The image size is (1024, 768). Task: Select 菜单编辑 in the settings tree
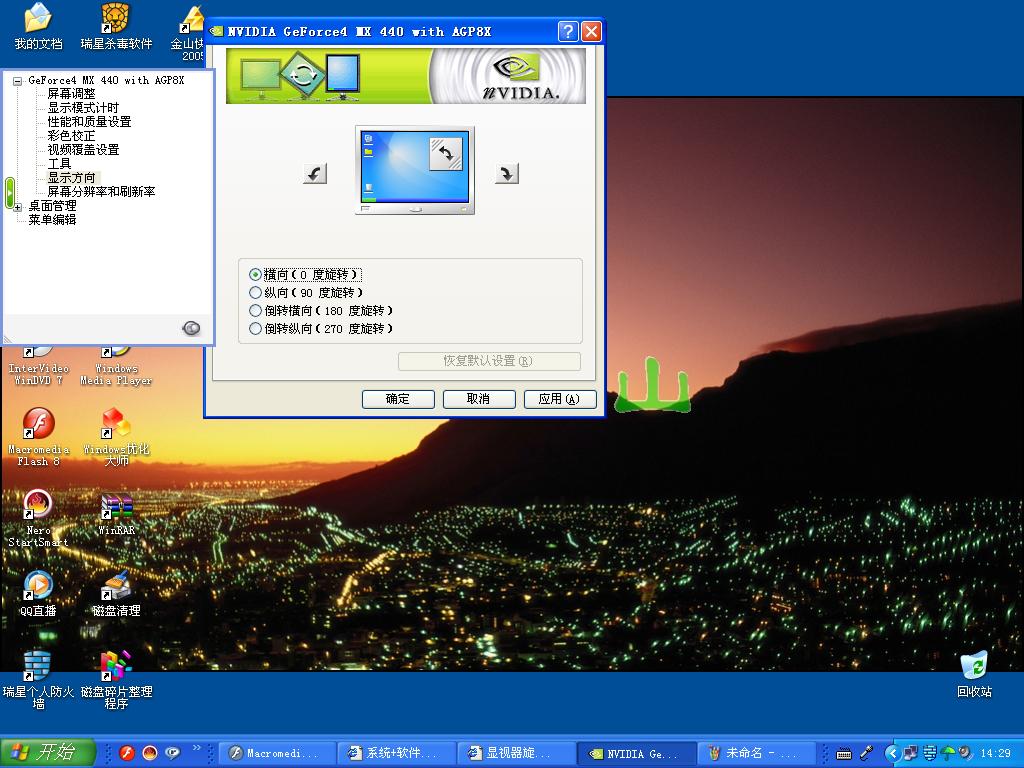(x=52, y=219)
